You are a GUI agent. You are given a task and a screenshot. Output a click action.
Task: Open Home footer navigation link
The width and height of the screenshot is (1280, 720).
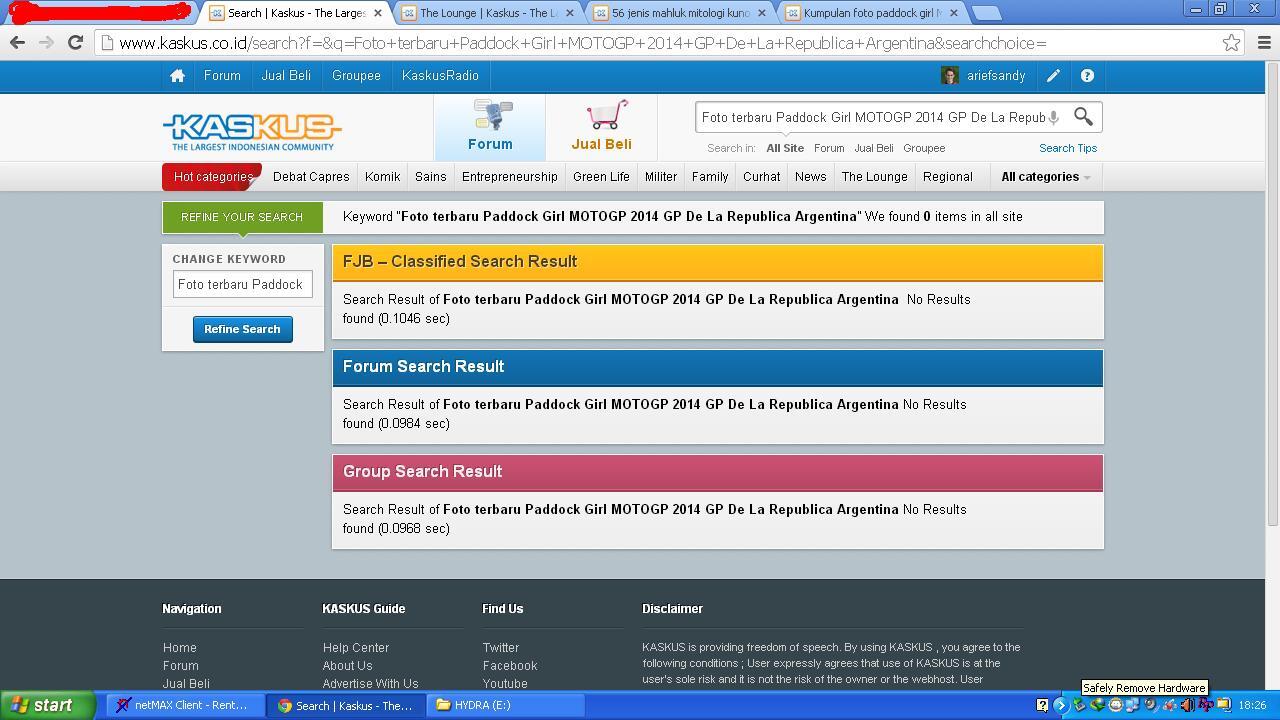(x=180, y=648)
